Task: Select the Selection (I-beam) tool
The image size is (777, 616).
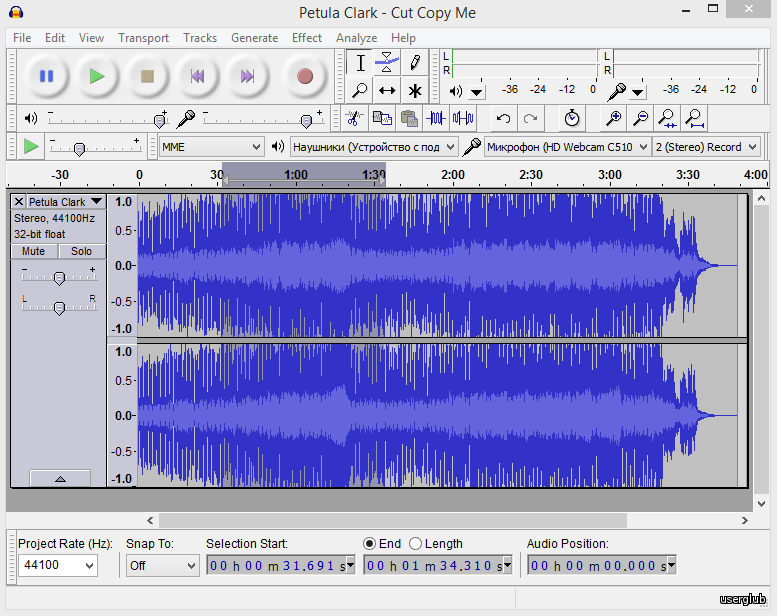Action: (360, 63)
